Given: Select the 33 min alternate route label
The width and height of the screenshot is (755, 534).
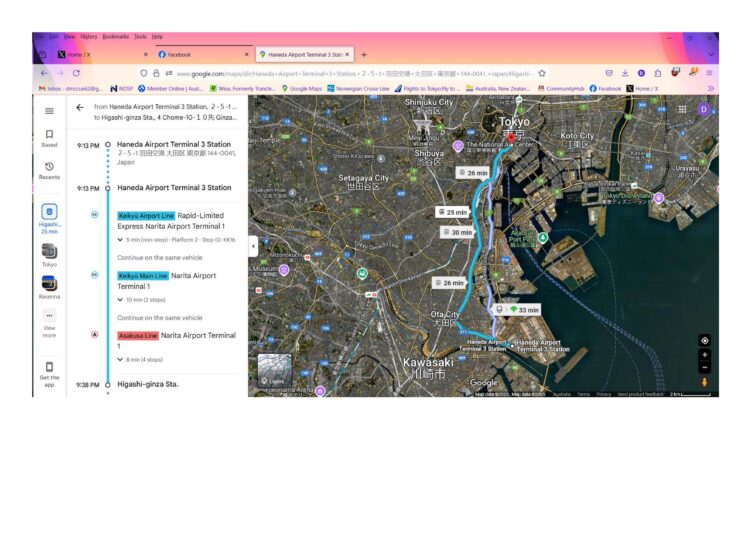Looking at the screenshot, I should point(522,310).
